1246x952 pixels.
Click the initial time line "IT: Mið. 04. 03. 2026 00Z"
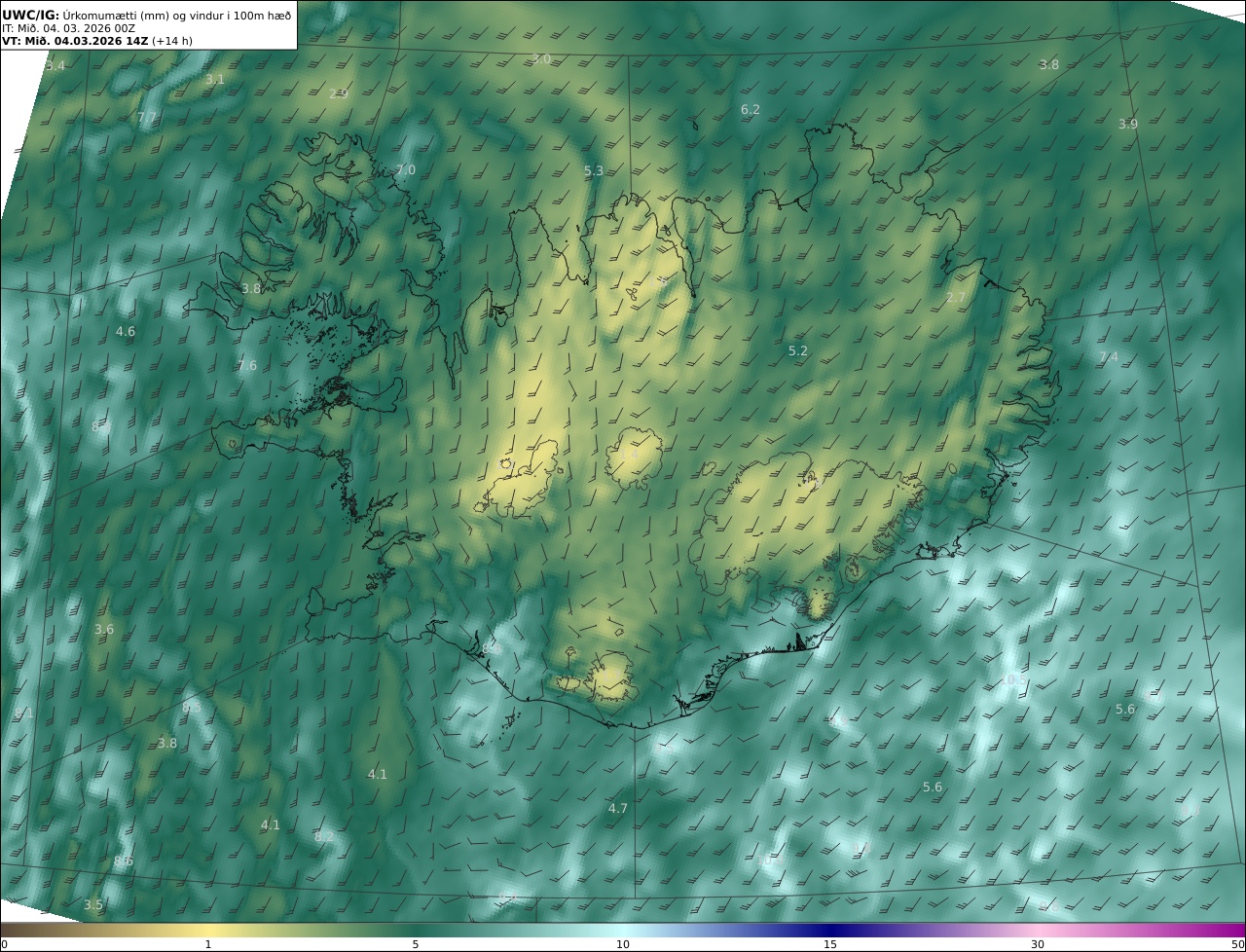[x=68, y=28]
